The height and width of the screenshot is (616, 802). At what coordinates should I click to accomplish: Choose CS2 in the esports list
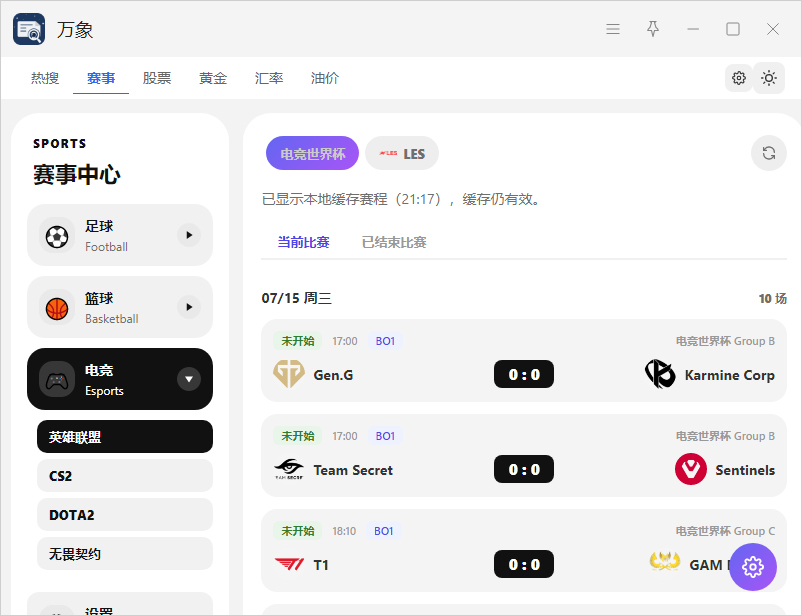[x=125, y=476]
